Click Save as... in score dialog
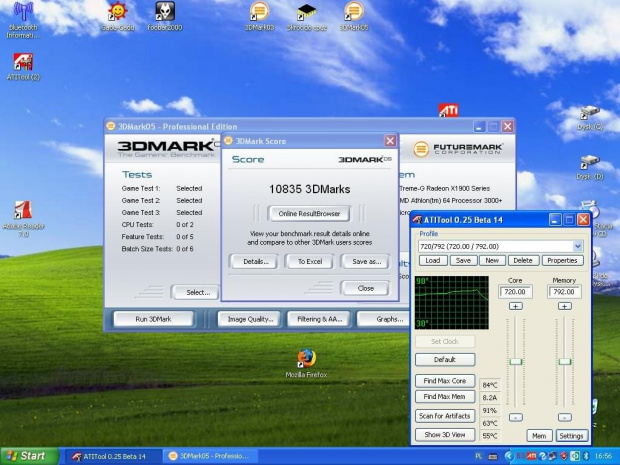Screen dimensions: 620x465 tap(366, 261)
